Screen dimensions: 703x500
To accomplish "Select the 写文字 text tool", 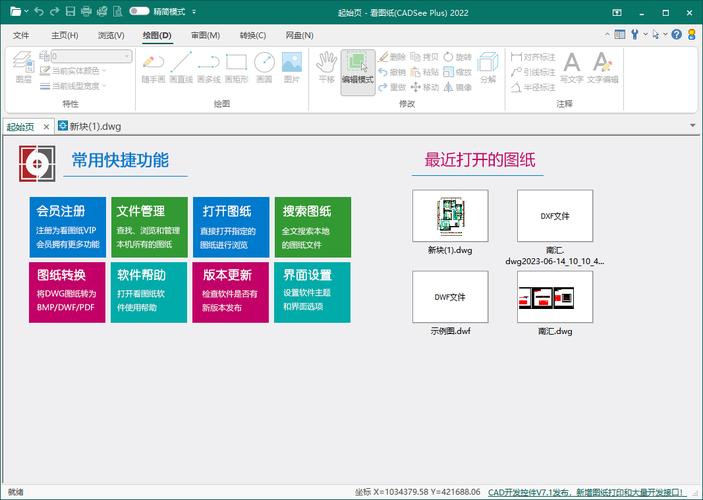I will (572, 67).
